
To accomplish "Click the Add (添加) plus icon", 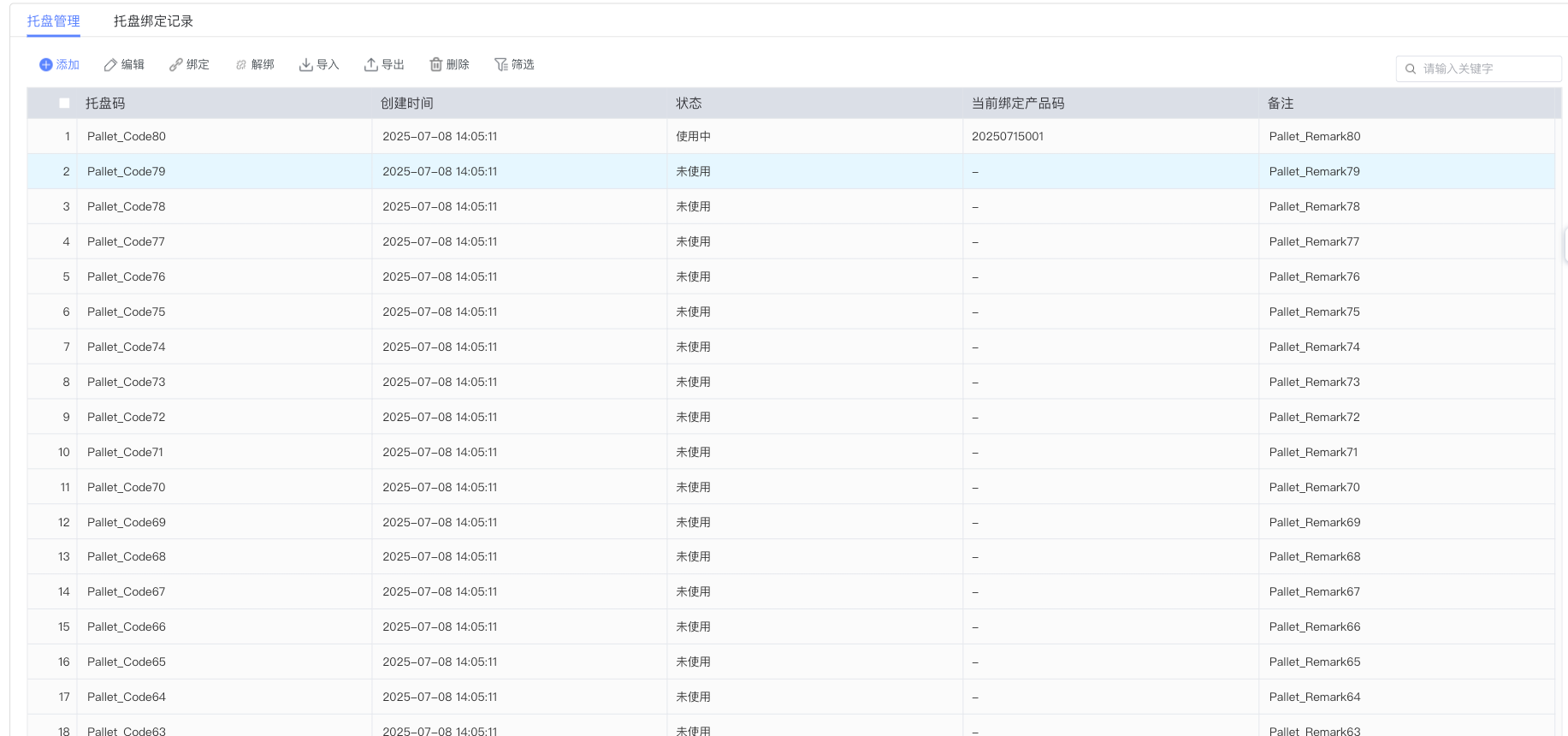I will [46, 65].
